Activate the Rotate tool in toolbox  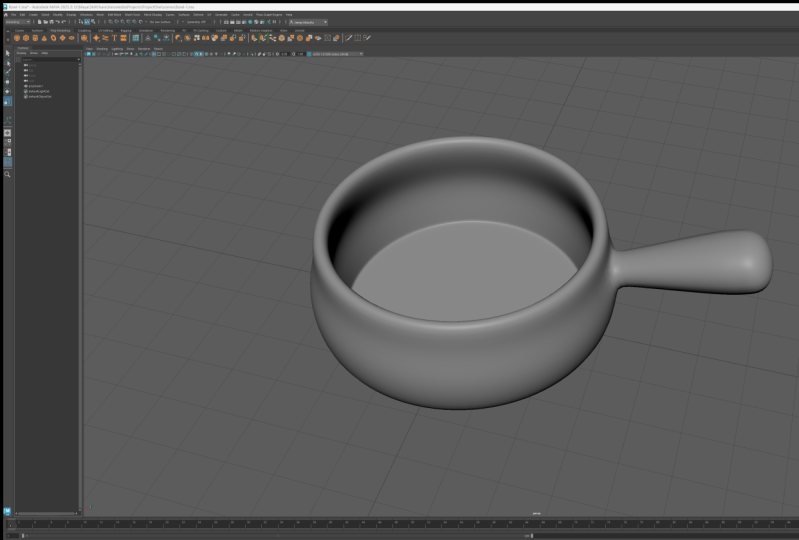point(8,91)
